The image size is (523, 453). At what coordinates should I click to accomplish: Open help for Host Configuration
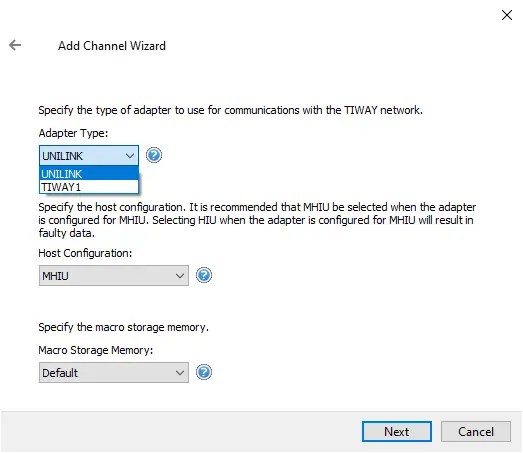pos(204,276)
